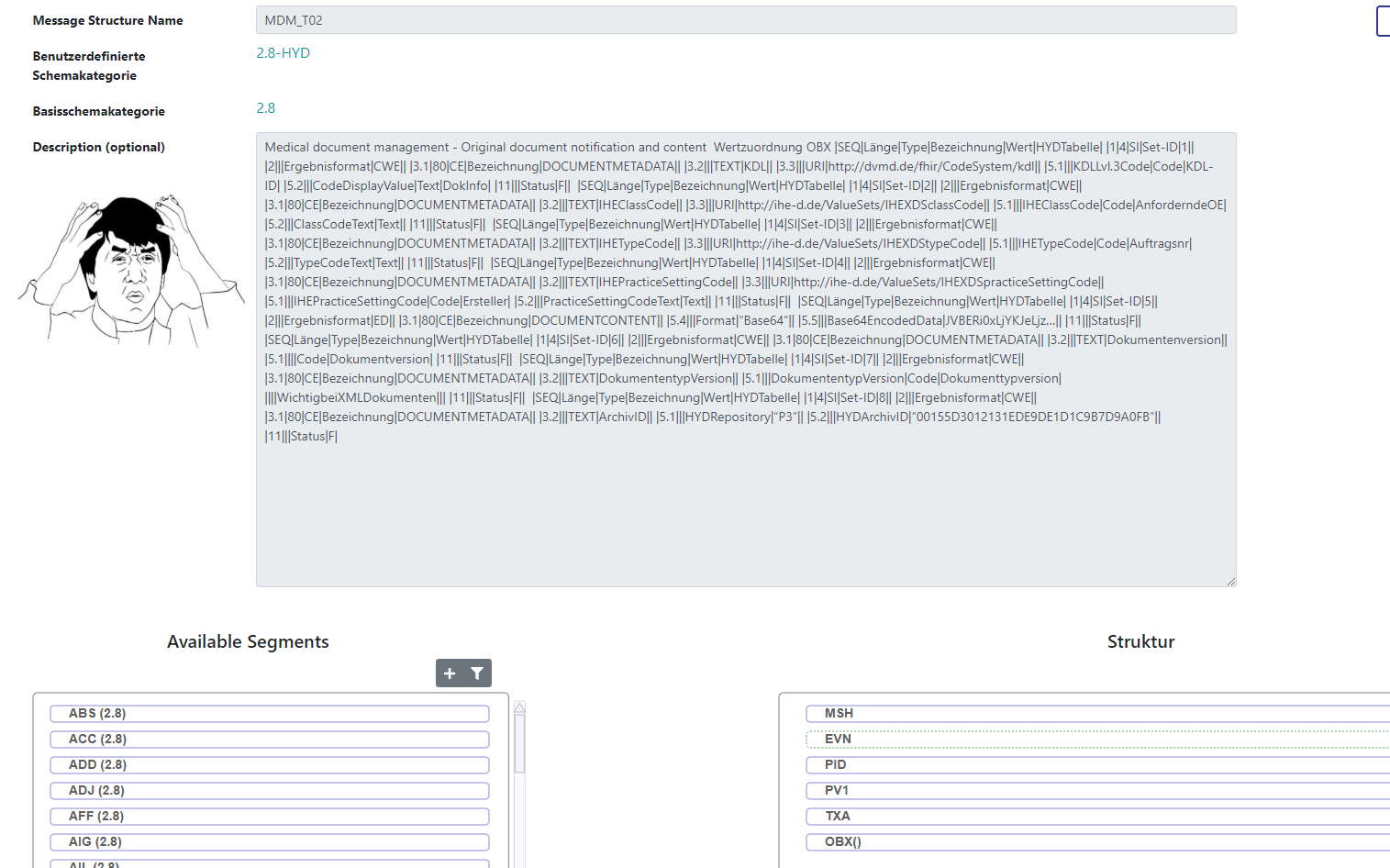This screenshot has width=1390, height=868.
Task: Select the AFF (2.8) segment
Action: 269,817
